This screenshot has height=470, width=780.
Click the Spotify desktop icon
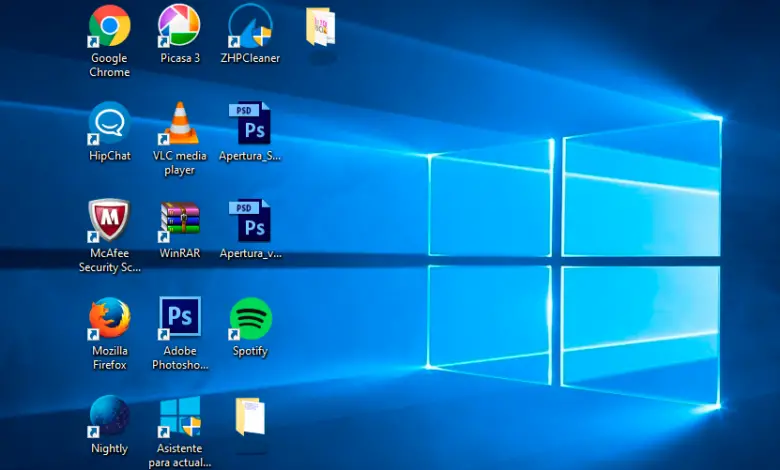[x=250, y=318]
